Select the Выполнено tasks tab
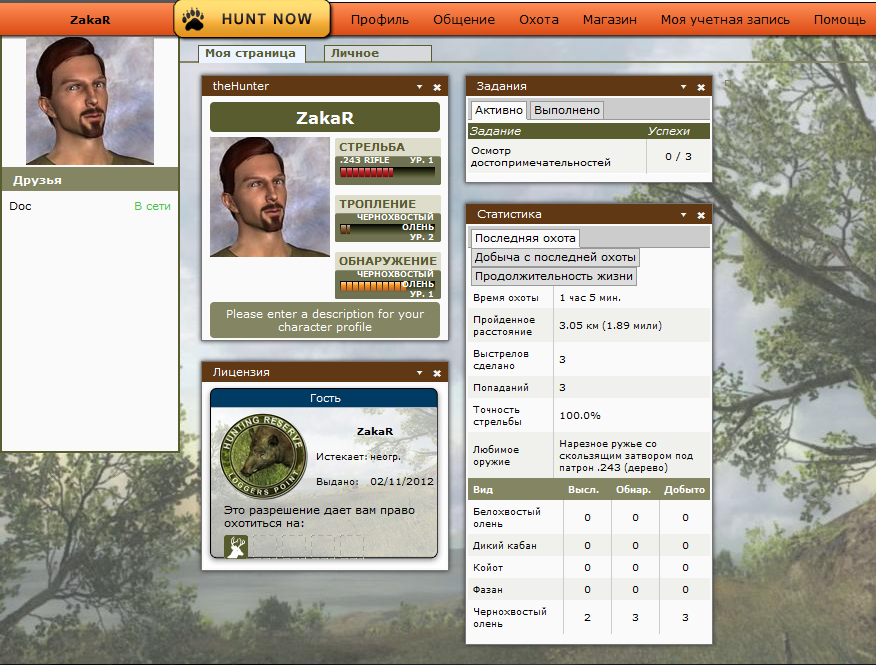This screenshot has height=665, width=876. click(566, 110)
